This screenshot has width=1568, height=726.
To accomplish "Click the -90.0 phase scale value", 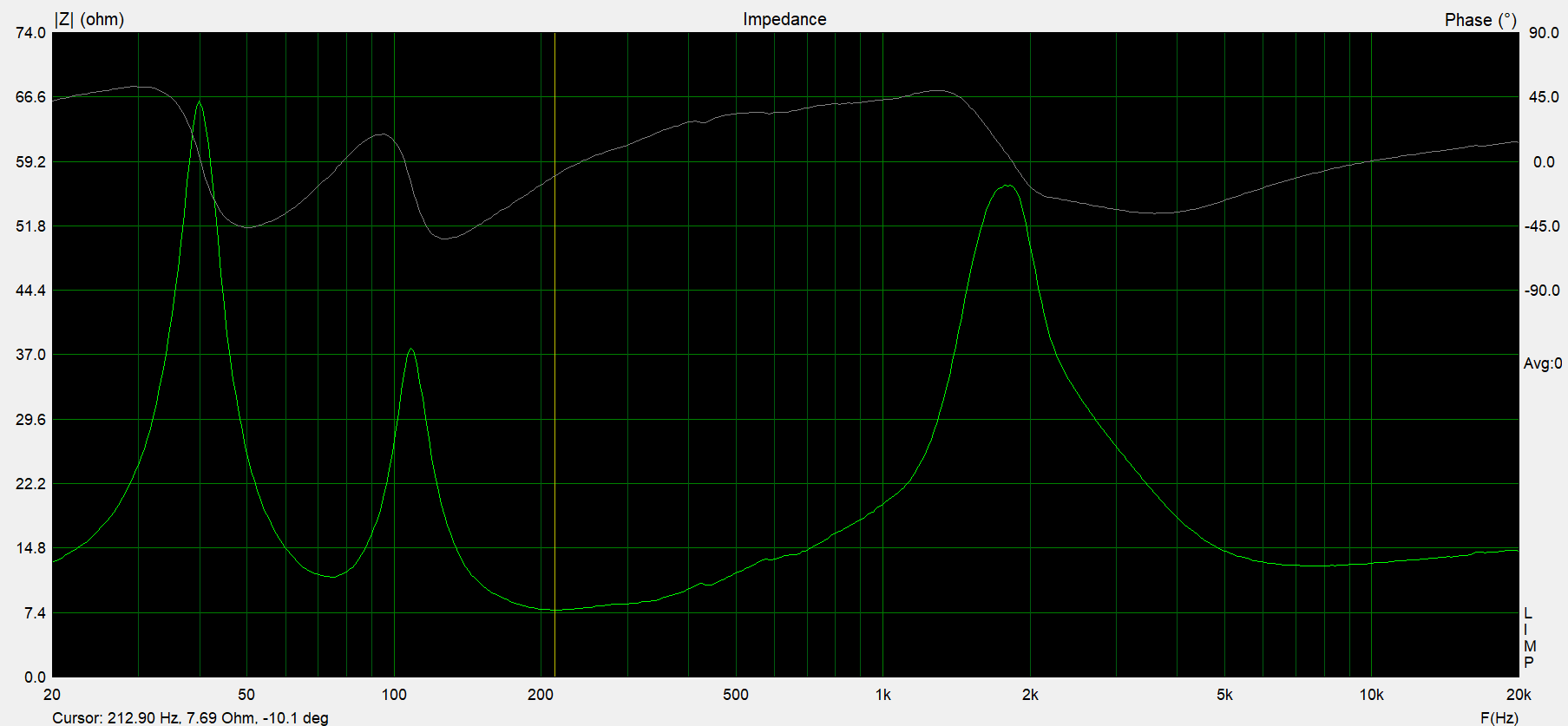I will coord(1542,291).
